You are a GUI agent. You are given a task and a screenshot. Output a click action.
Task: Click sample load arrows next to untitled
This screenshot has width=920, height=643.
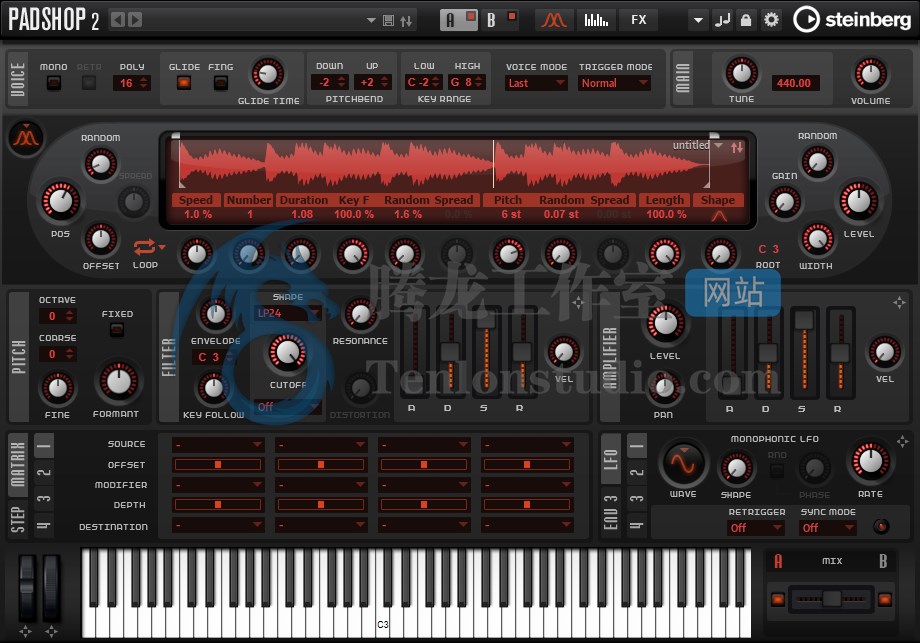[x=737, y=147]
